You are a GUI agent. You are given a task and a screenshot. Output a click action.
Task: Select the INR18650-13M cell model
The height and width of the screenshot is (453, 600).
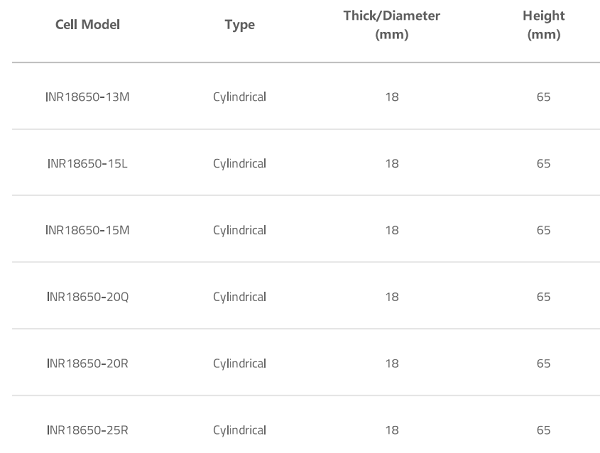(x=87, y=97)
